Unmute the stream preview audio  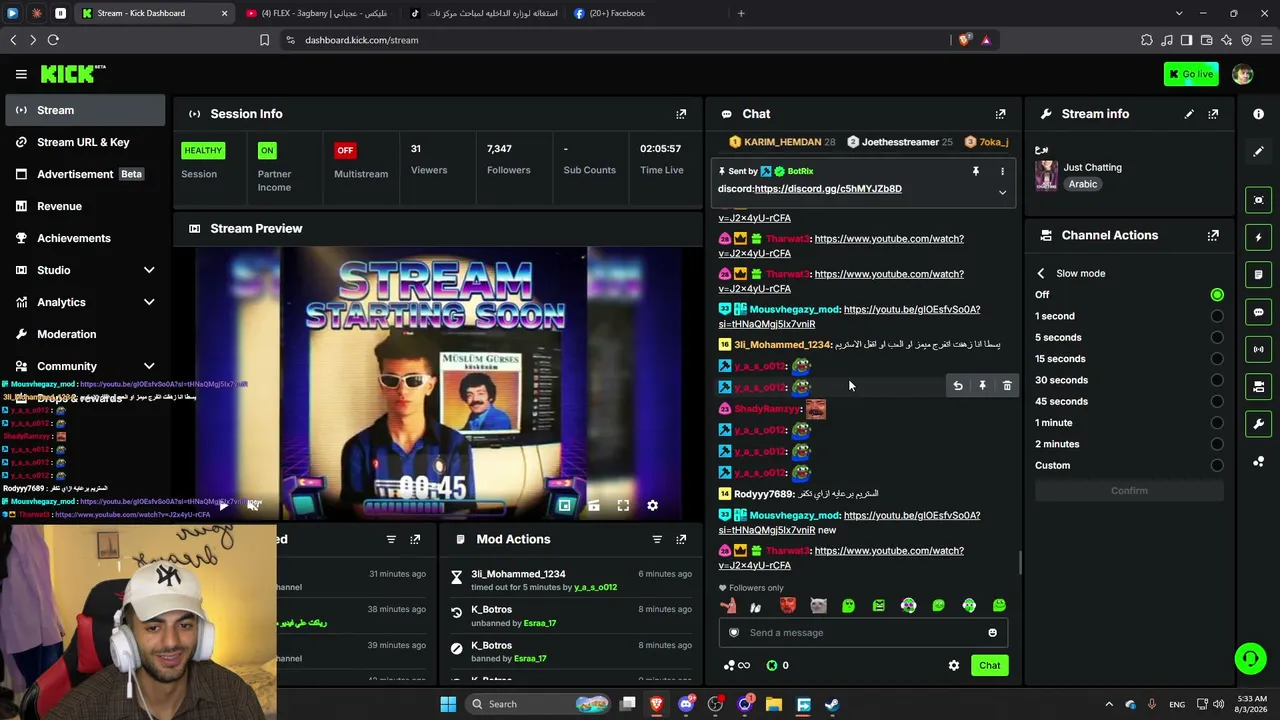(x=253, y=506)
